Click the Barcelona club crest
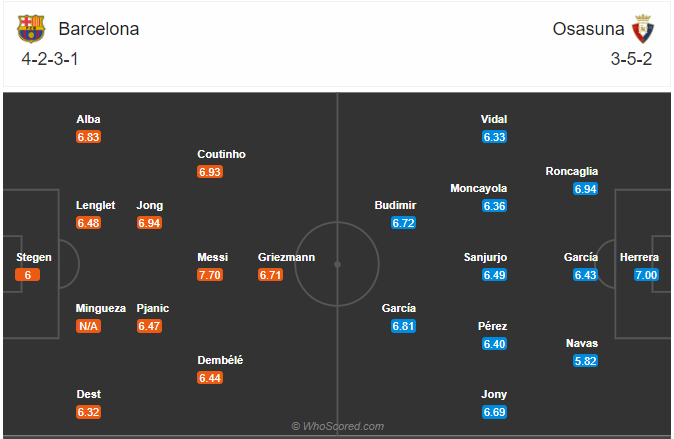Viewport: 674px width, 439px height. [31, 28]
